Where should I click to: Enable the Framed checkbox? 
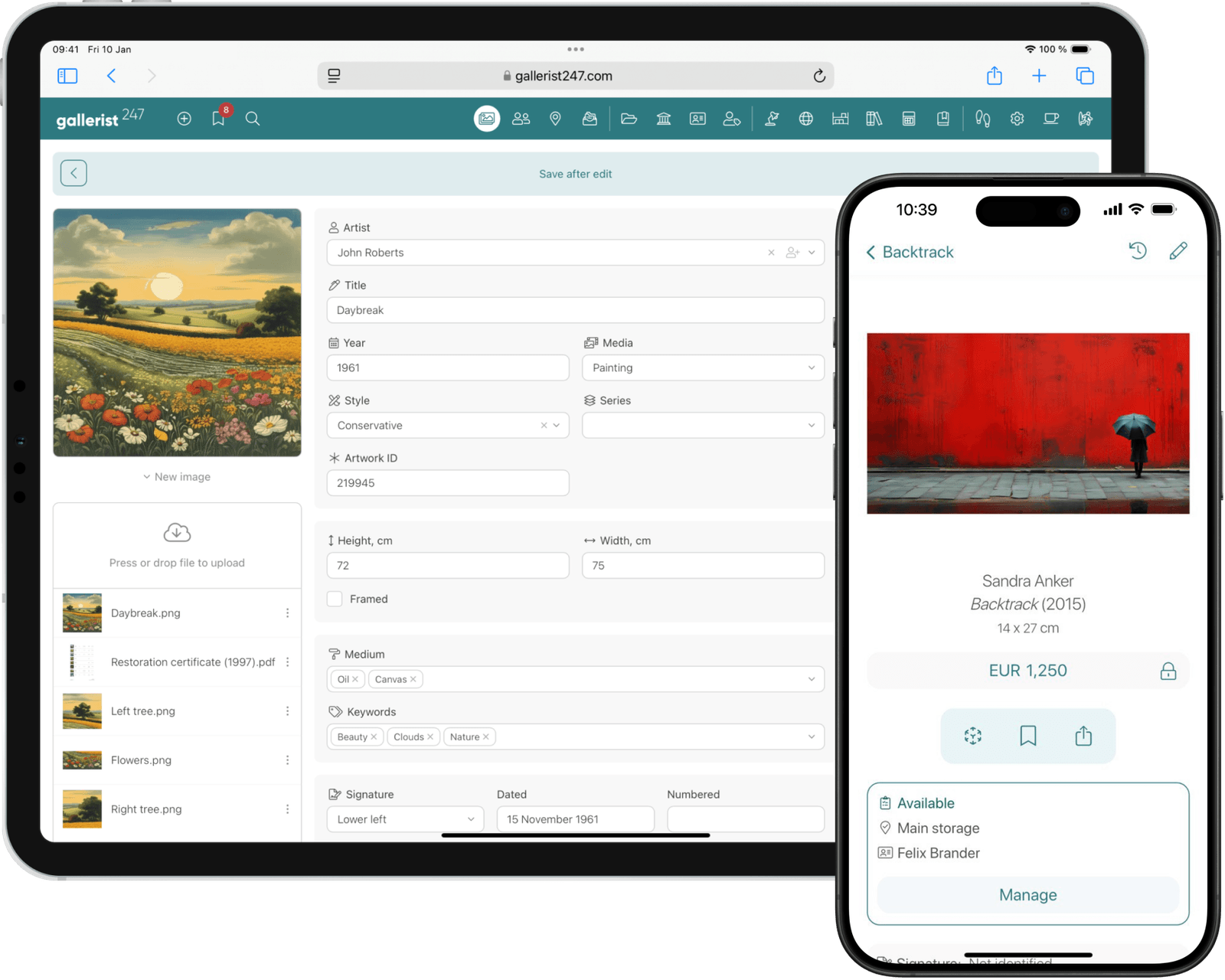click(x=335, y=599)
